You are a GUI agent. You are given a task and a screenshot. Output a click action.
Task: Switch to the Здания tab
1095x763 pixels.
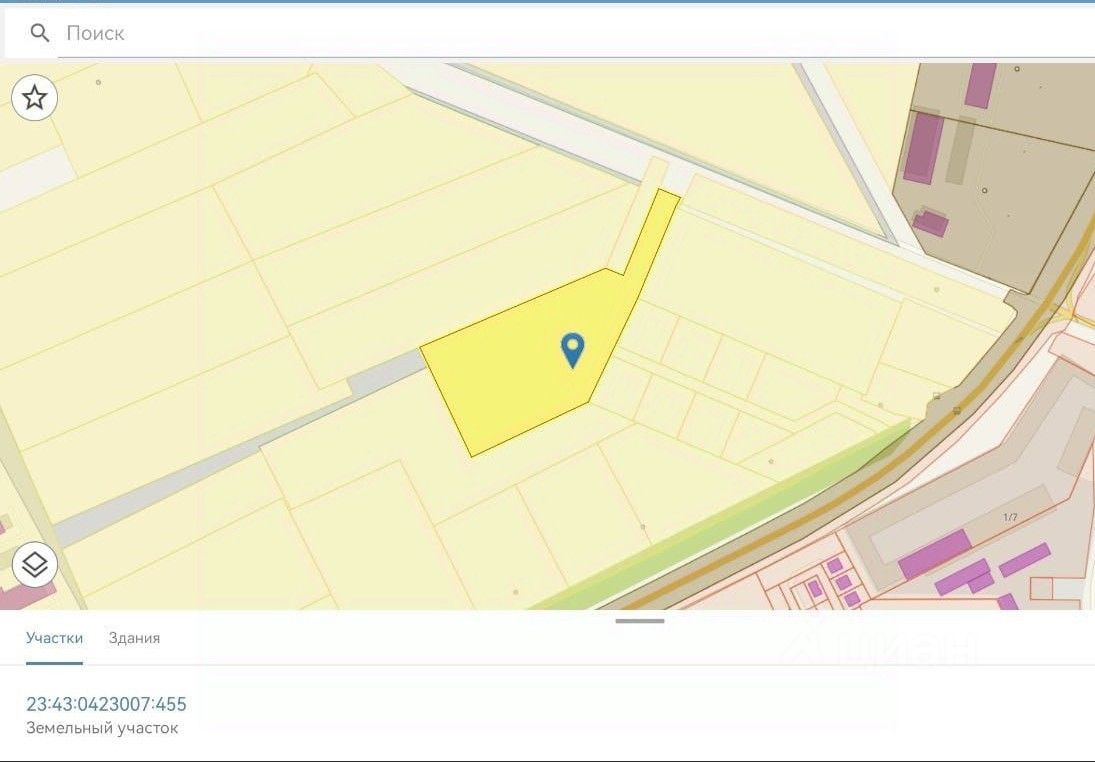tap(134, 638)
